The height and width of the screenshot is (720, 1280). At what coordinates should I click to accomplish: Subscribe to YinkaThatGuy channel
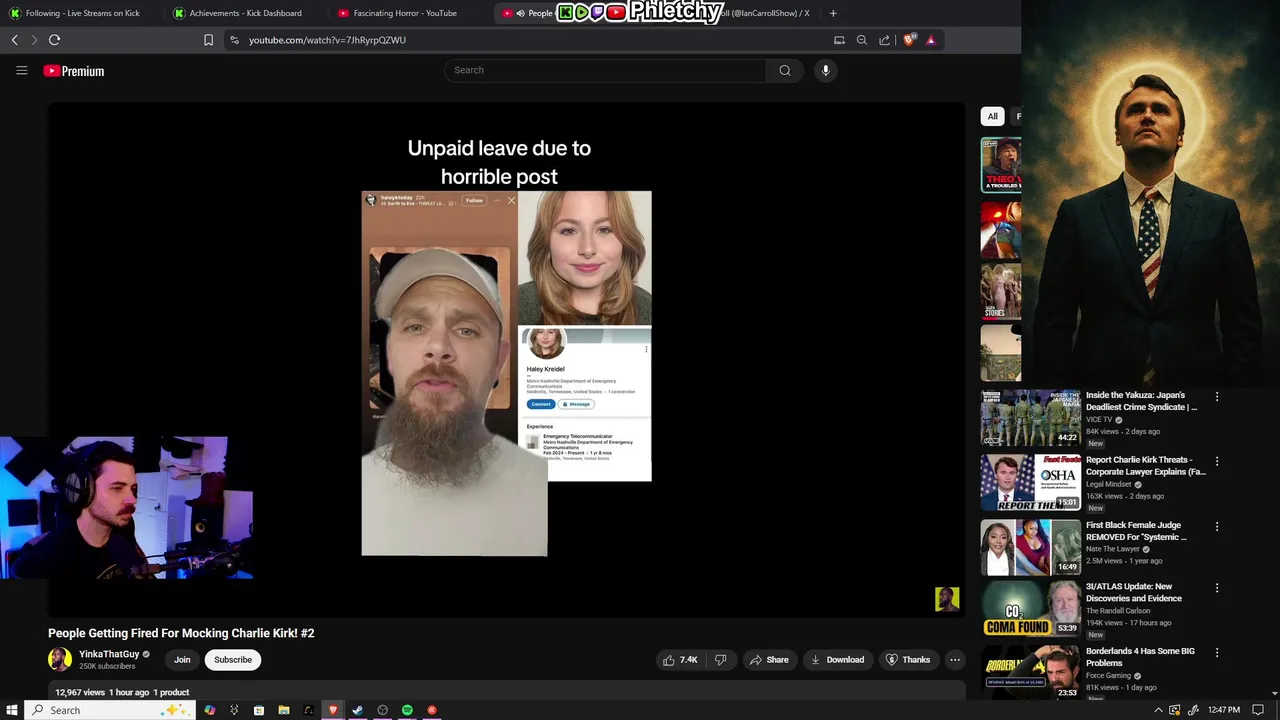pyautogui.click(x=233, y=660)
